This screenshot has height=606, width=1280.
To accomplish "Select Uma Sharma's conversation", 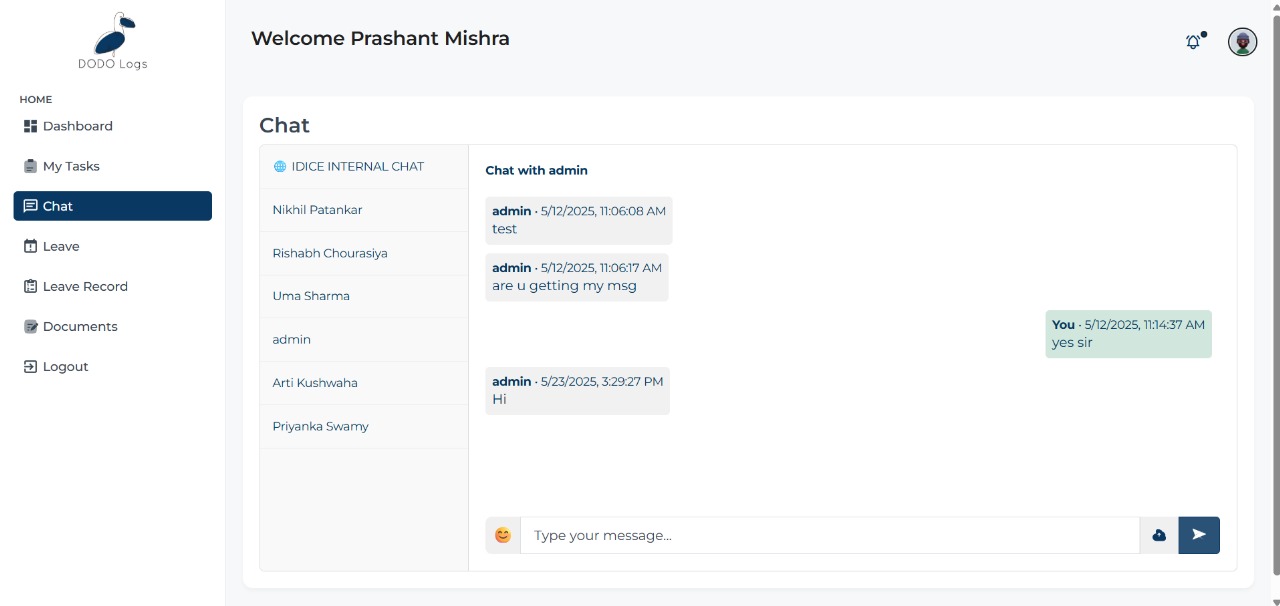I will click(x=311, y=296).
